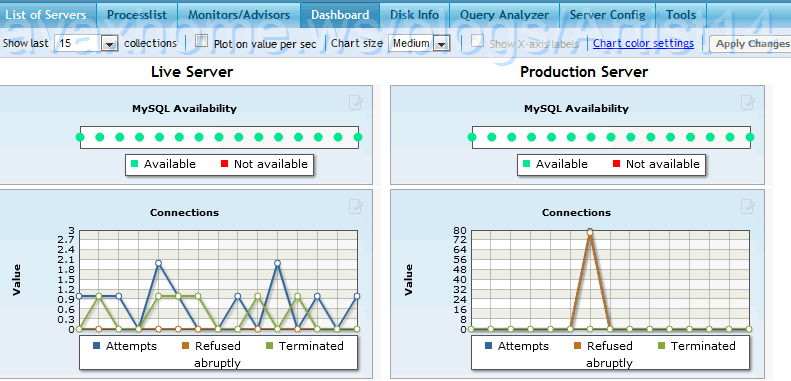This screenshot has width=791, height=381.
Task: Go to the Monitors/Advisors tab
Action: coord(239,15)
